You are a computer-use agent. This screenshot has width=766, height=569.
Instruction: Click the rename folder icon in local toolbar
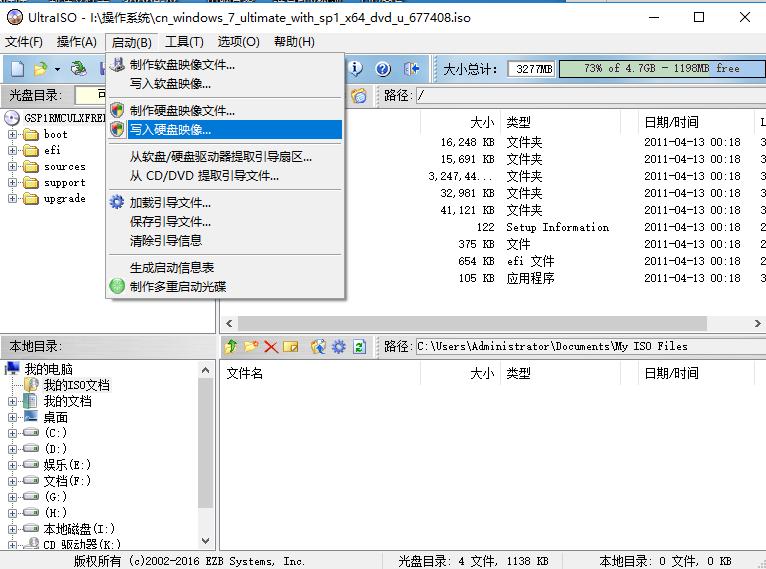[x=290, y=347]
